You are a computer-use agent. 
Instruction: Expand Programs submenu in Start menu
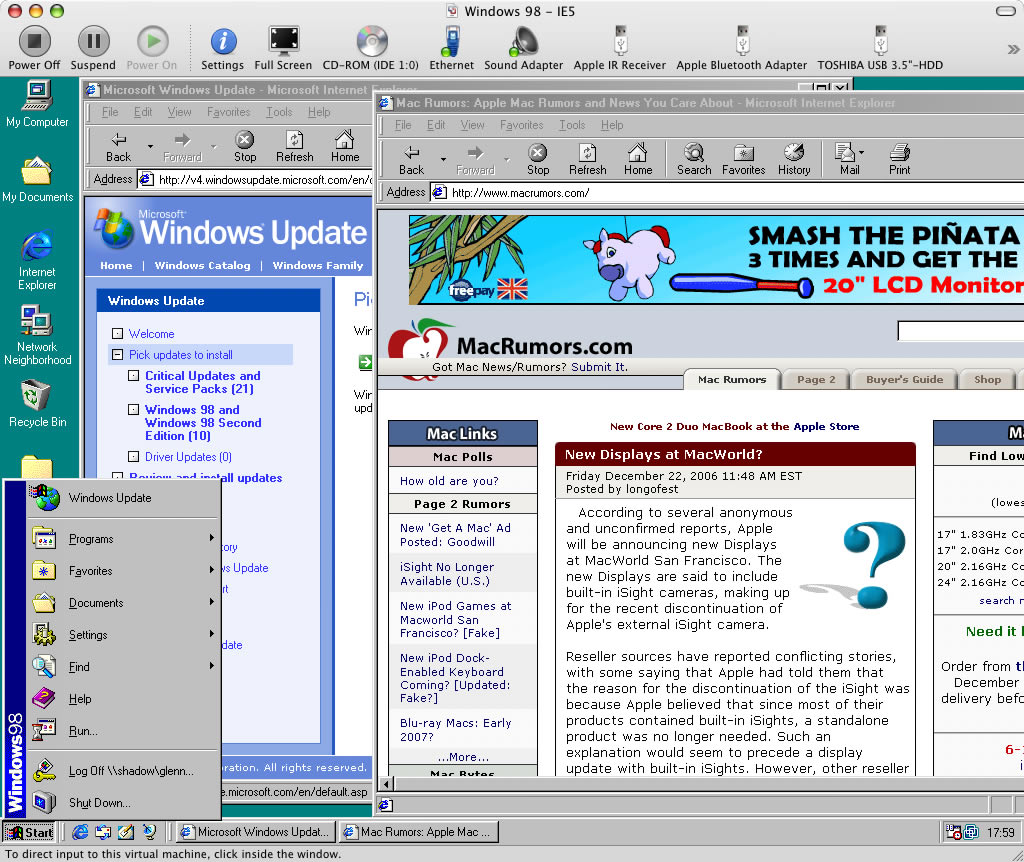[x=123, y=539]
